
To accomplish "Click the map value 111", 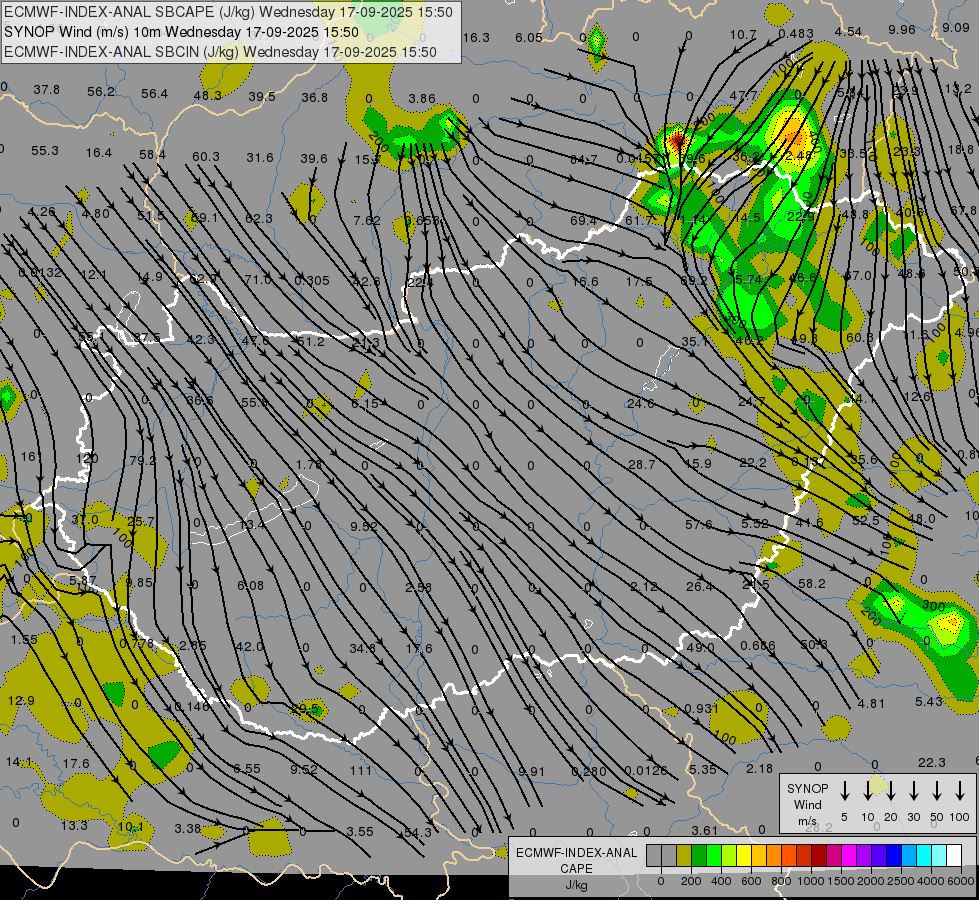I will [x=360, y=771].
